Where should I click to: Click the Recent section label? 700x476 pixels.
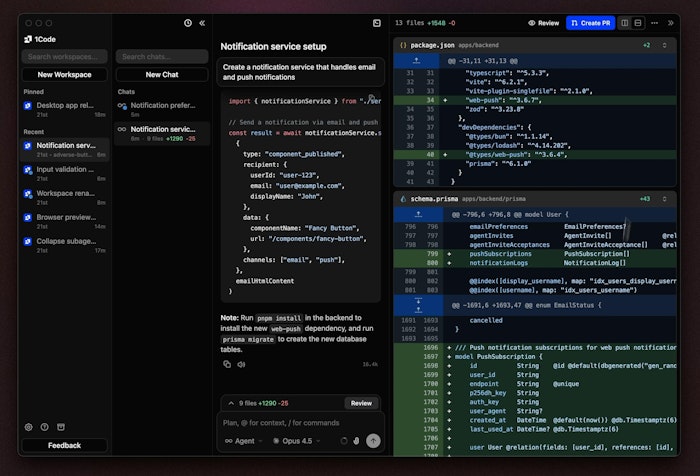click(x=33, y=132)
